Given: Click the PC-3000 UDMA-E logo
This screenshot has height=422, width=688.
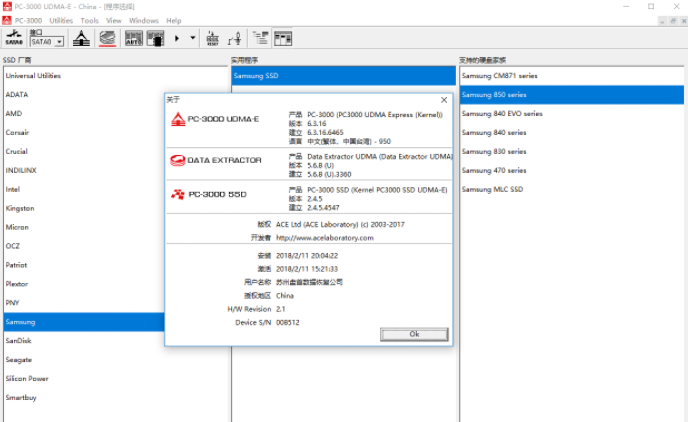Looking at the screenshot, I should coord(215,119).
